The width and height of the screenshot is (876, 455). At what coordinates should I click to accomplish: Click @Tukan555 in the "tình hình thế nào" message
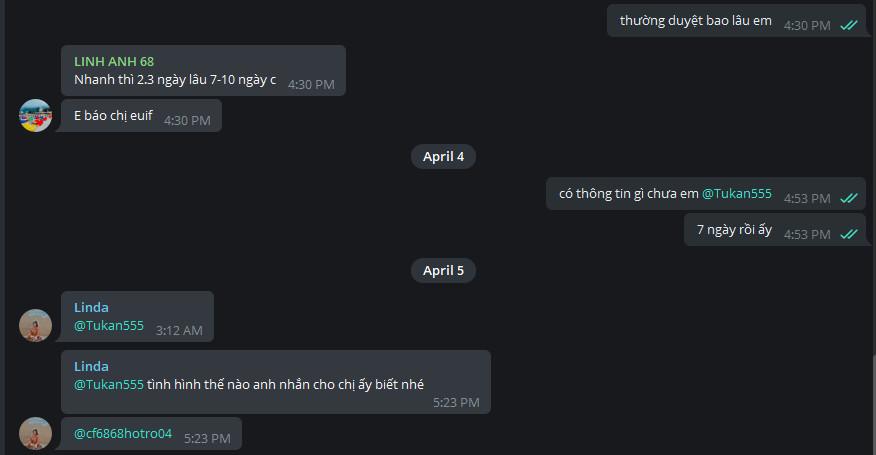[x=109, y=384]
